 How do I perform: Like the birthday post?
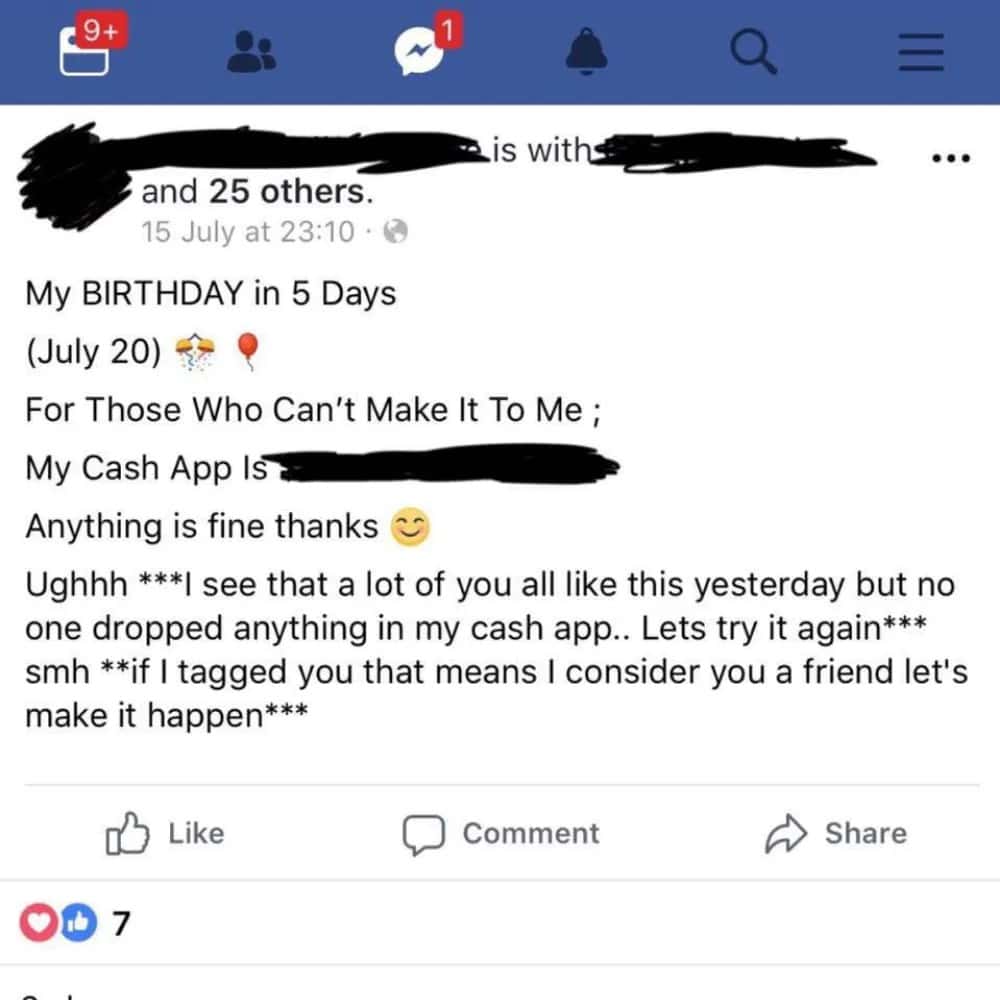165,833
